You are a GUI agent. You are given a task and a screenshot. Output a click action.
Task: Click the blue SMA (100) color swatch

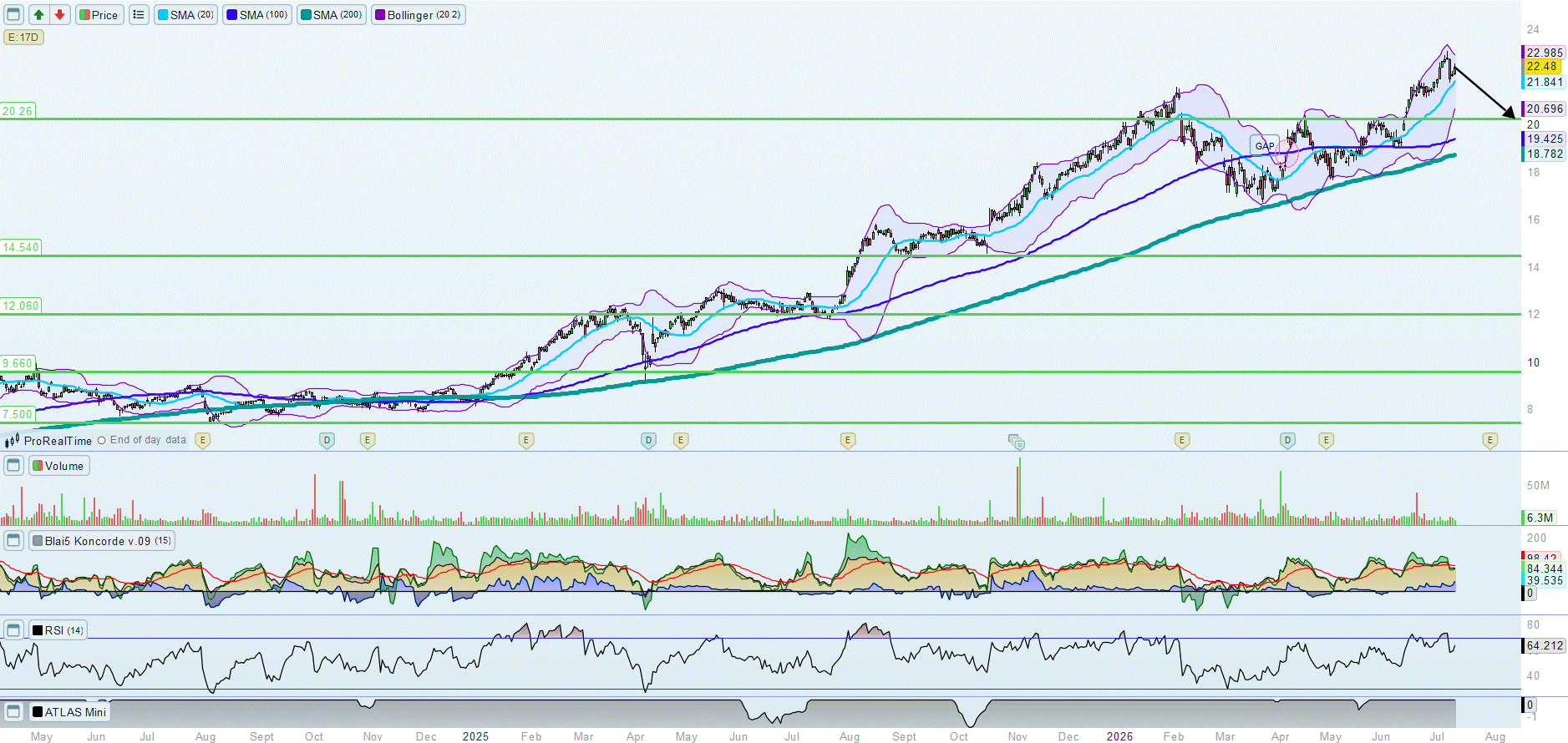coord(232,14)
